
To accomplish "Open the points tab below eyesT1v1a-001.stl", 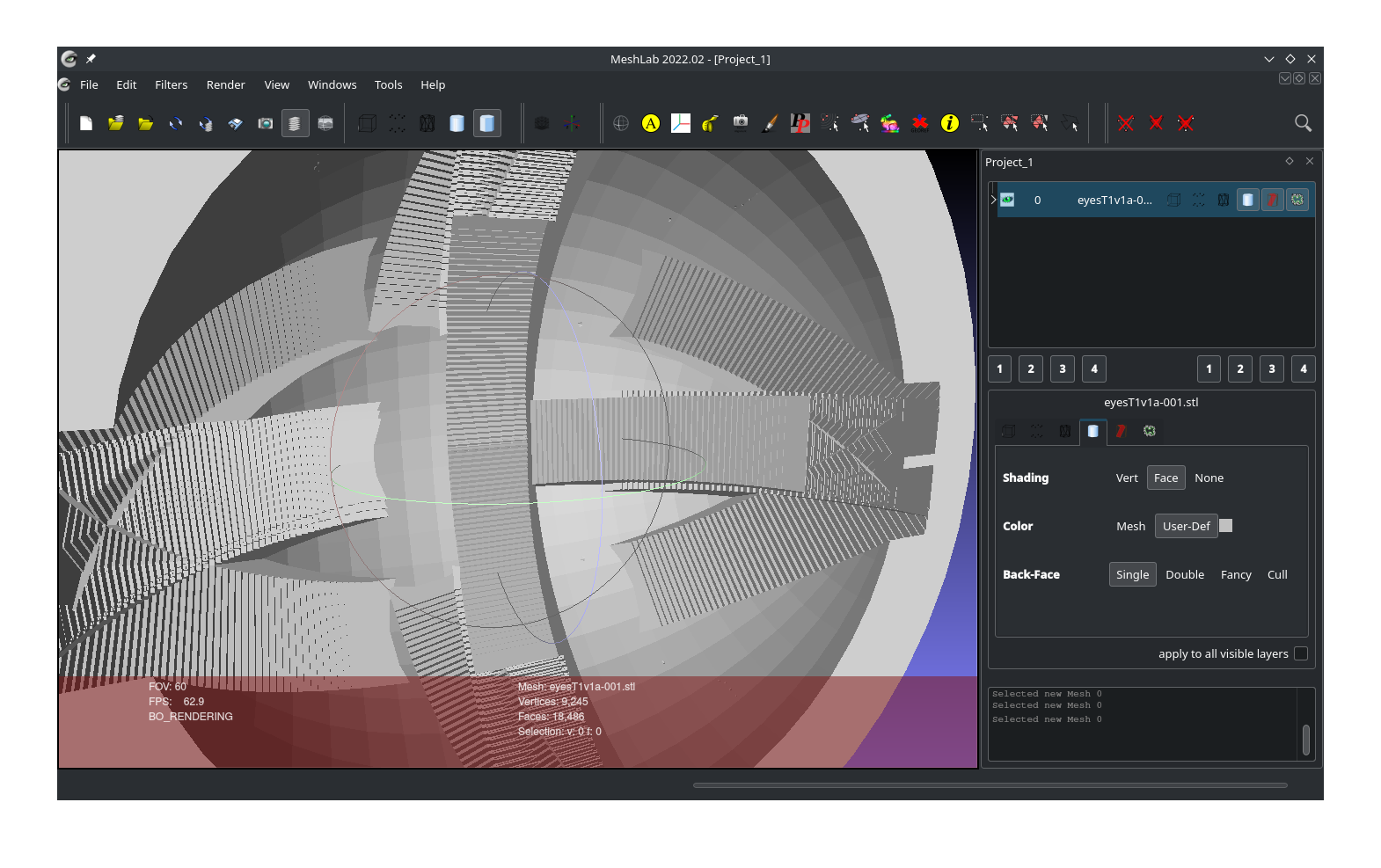I will click(x=1037, y=431).
